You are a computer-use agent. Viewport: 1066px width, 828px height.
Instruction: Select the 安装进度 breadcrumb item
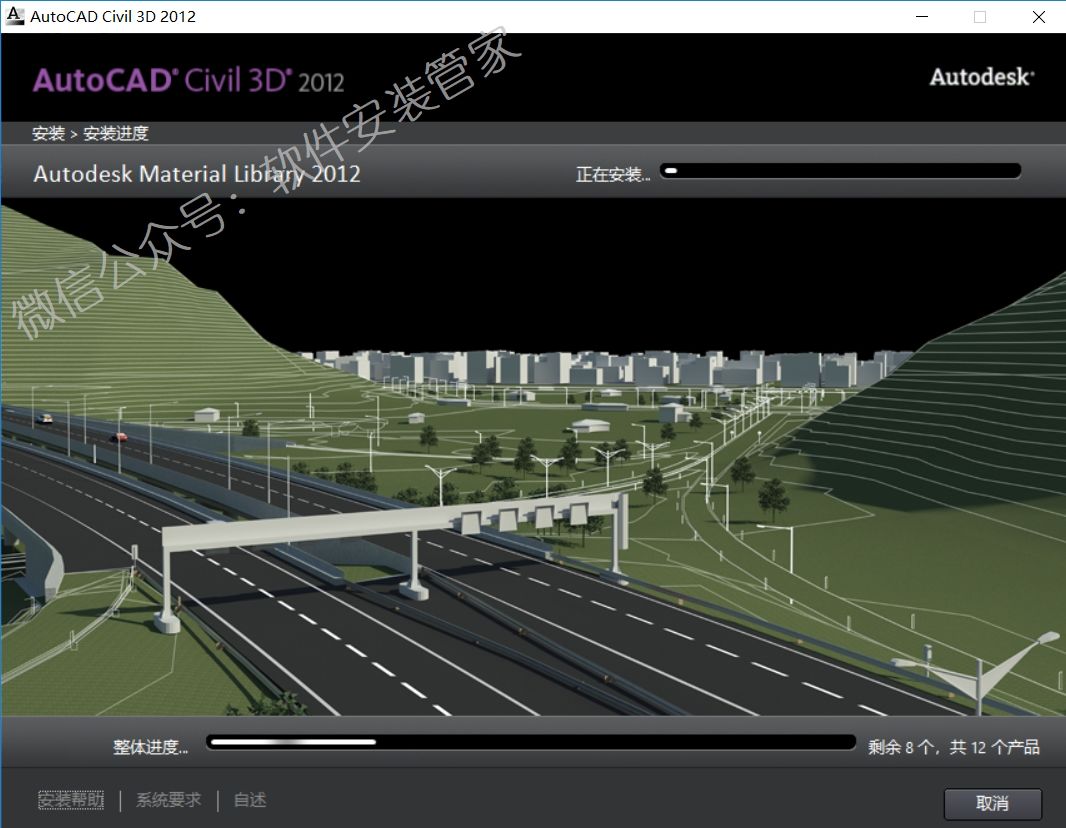point(116,134)
